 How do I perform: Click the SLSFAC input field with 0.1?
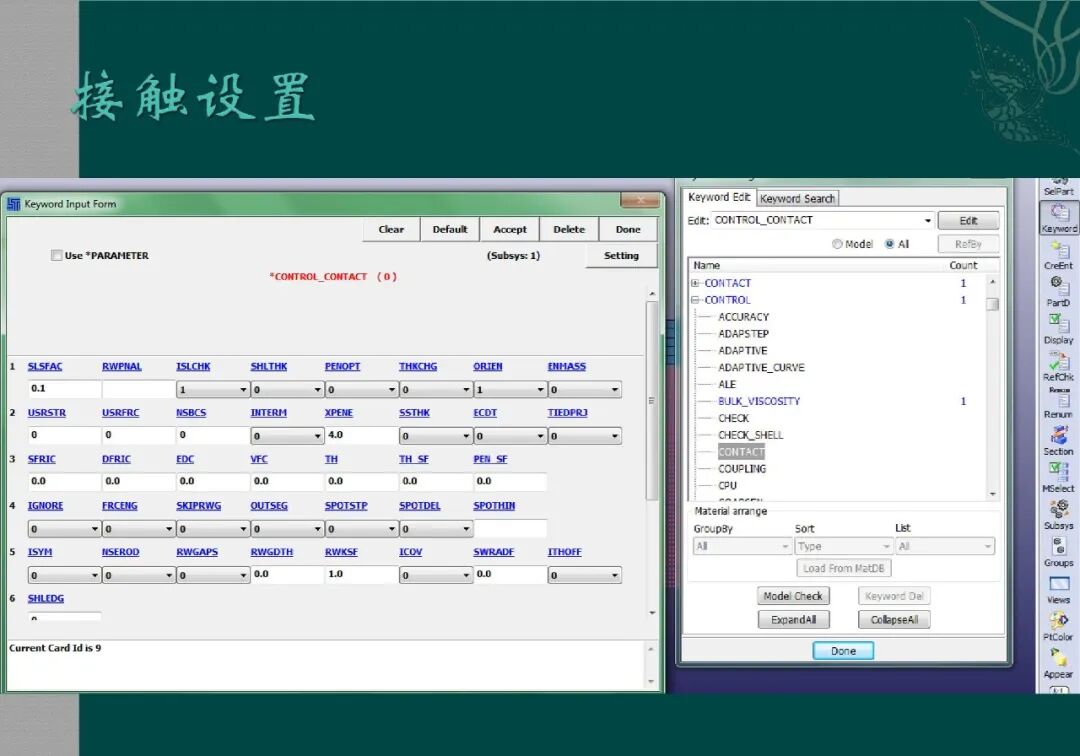[x=64, y=388]
